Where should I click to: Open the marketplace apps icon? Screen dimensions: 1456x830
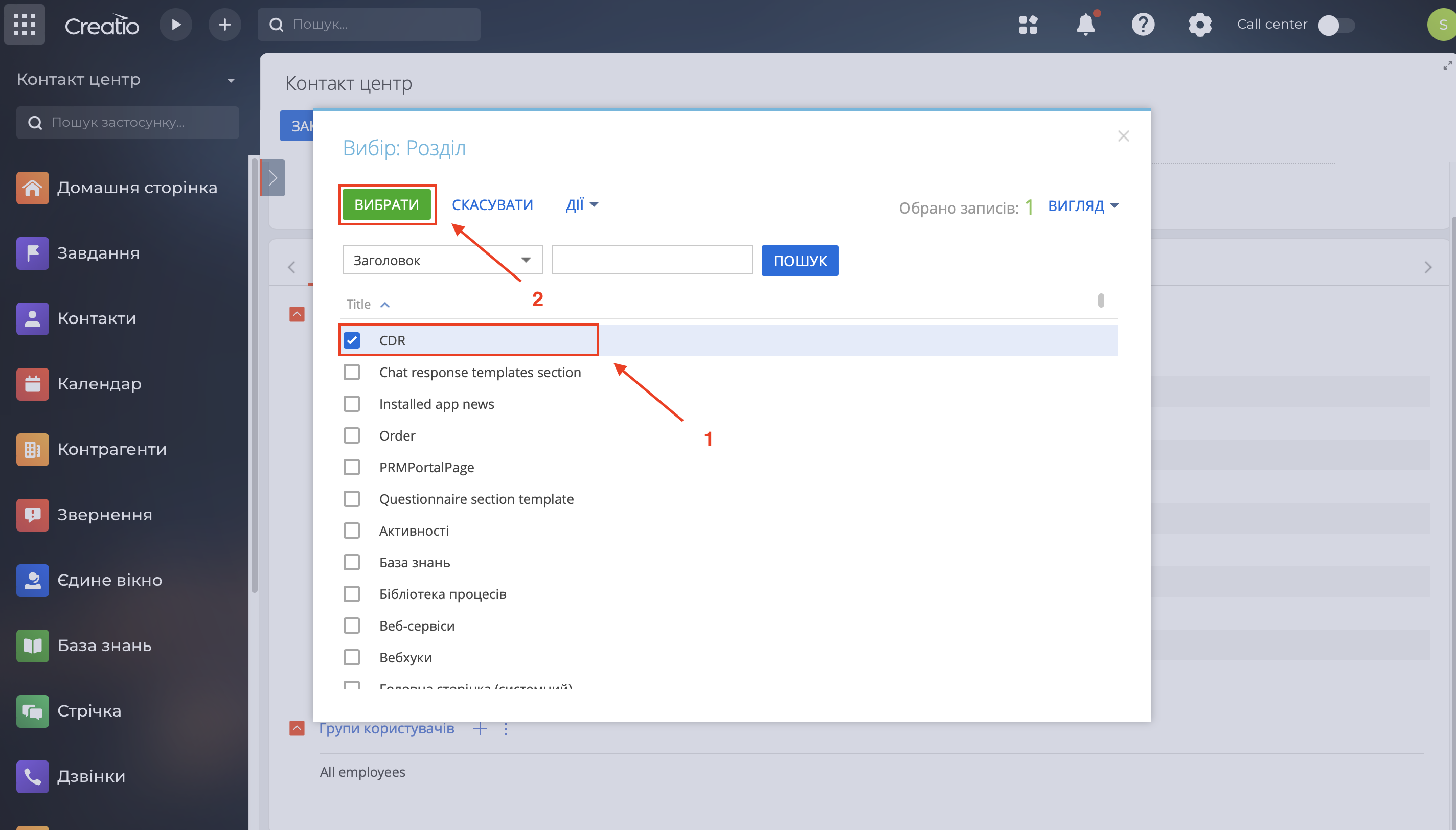tap(1028, 25)
